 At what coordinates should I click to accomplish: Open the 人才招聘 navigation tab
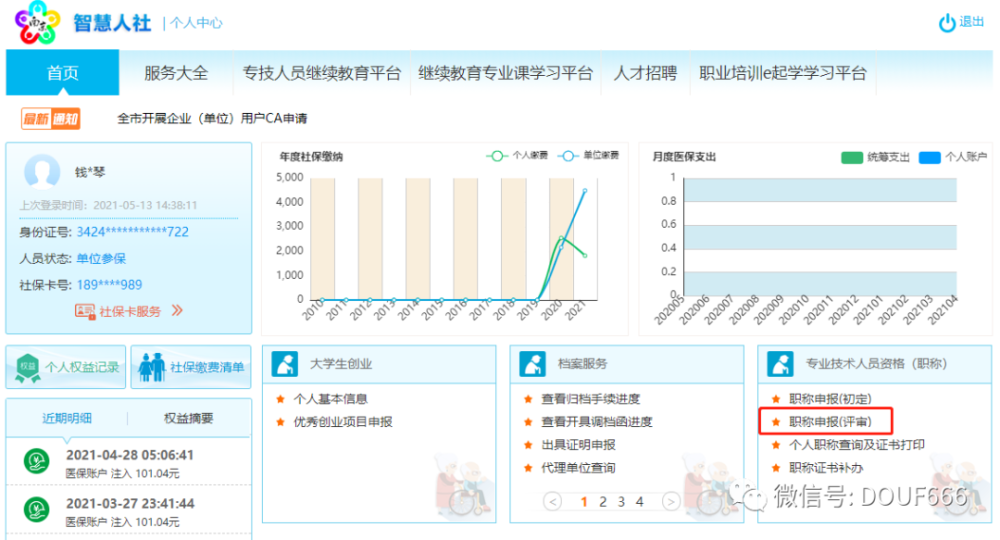click(645, 73)
